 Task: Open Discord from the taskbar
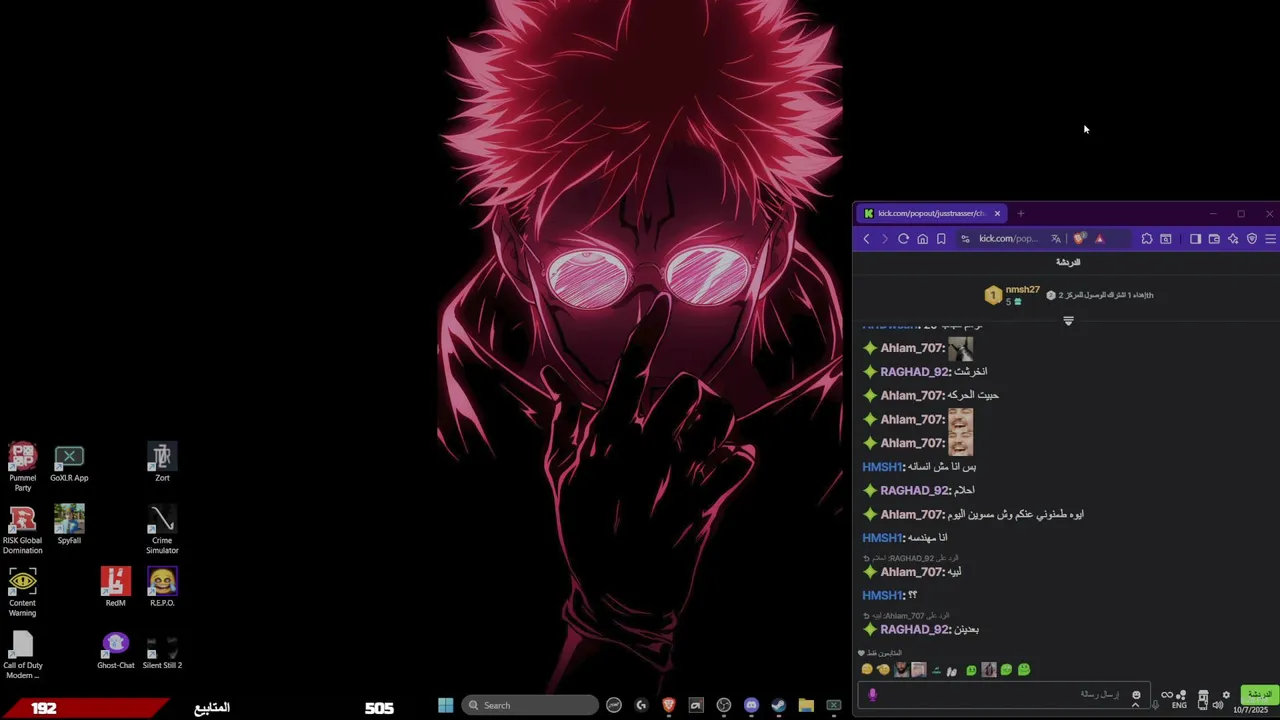(751, 705)
